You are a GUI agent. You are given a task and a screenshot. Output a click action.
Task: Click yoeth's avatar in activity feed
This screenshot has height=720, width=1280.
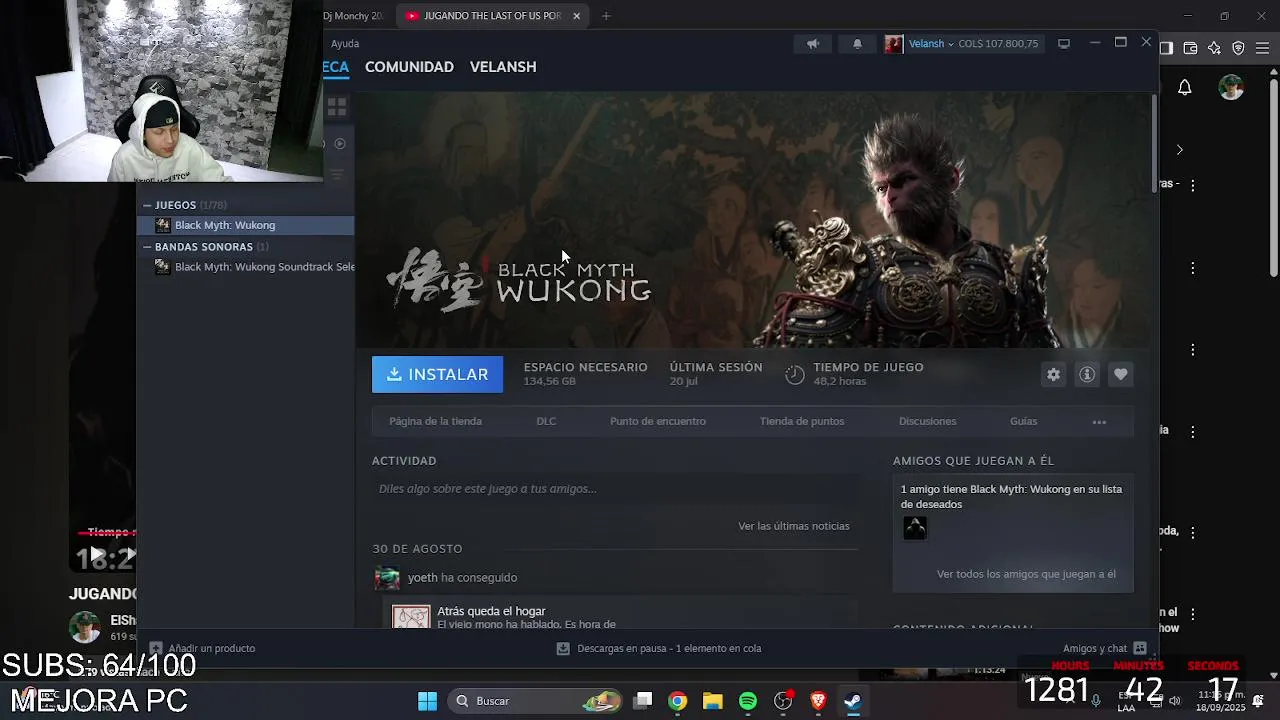pyautogui.click(x=387, y=578)
